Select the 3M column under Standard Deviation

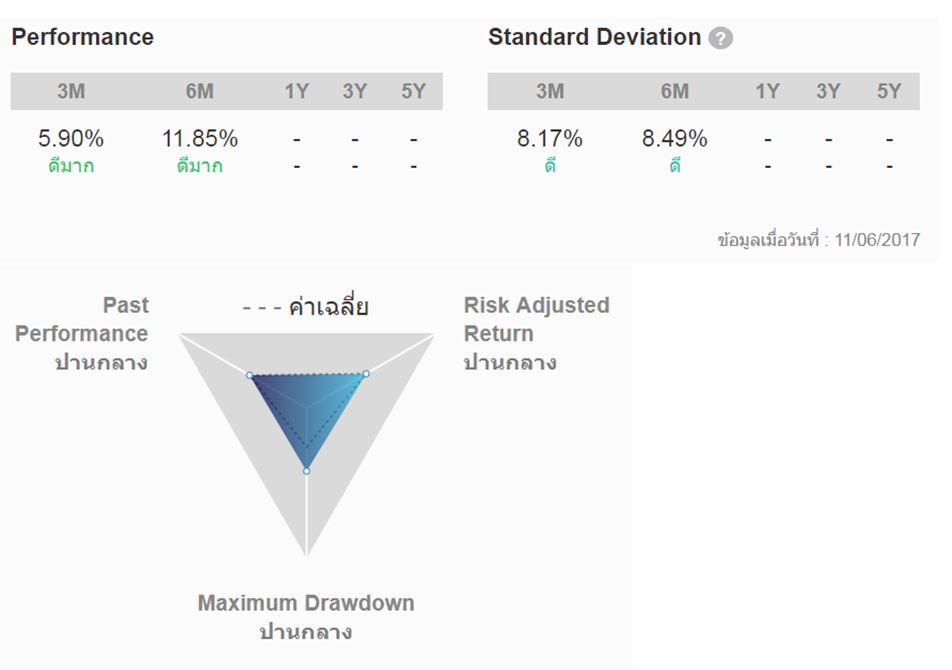coord(550,92)
